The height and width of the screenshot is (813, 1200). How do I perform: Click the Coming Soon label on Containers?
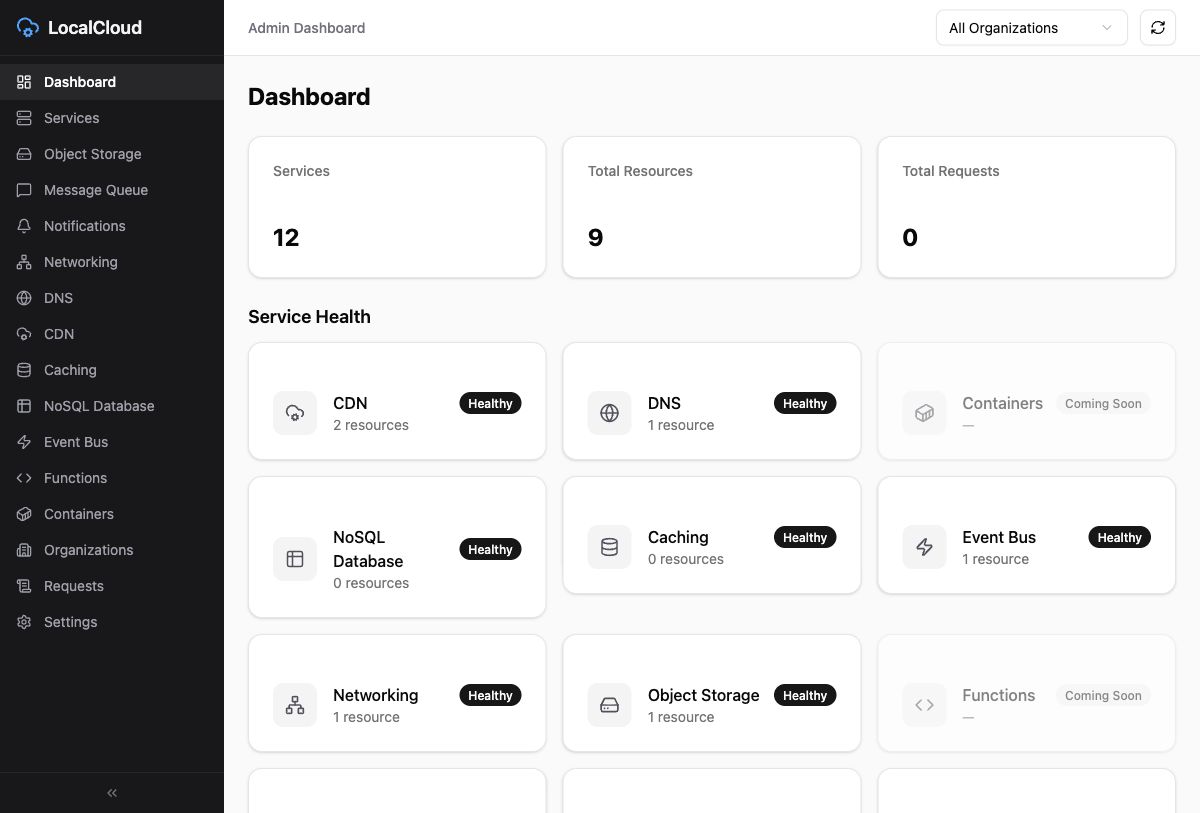(1103, 403)
